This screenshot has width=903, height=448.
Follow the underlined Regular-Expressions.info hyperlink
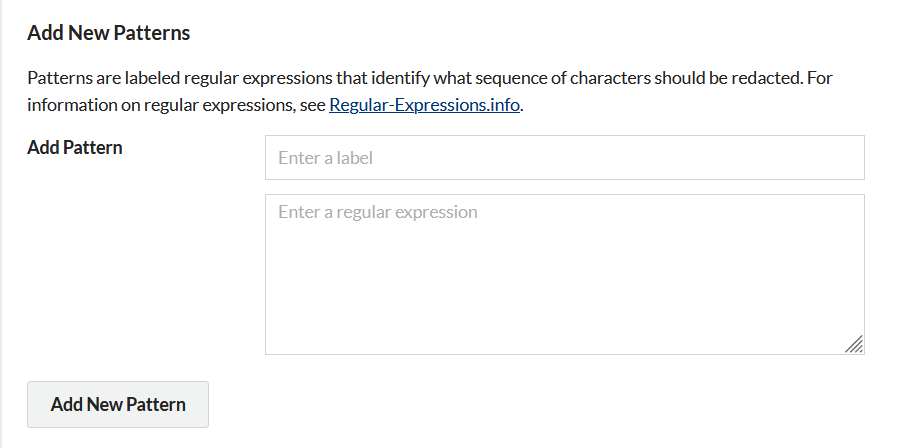(424, 105)
